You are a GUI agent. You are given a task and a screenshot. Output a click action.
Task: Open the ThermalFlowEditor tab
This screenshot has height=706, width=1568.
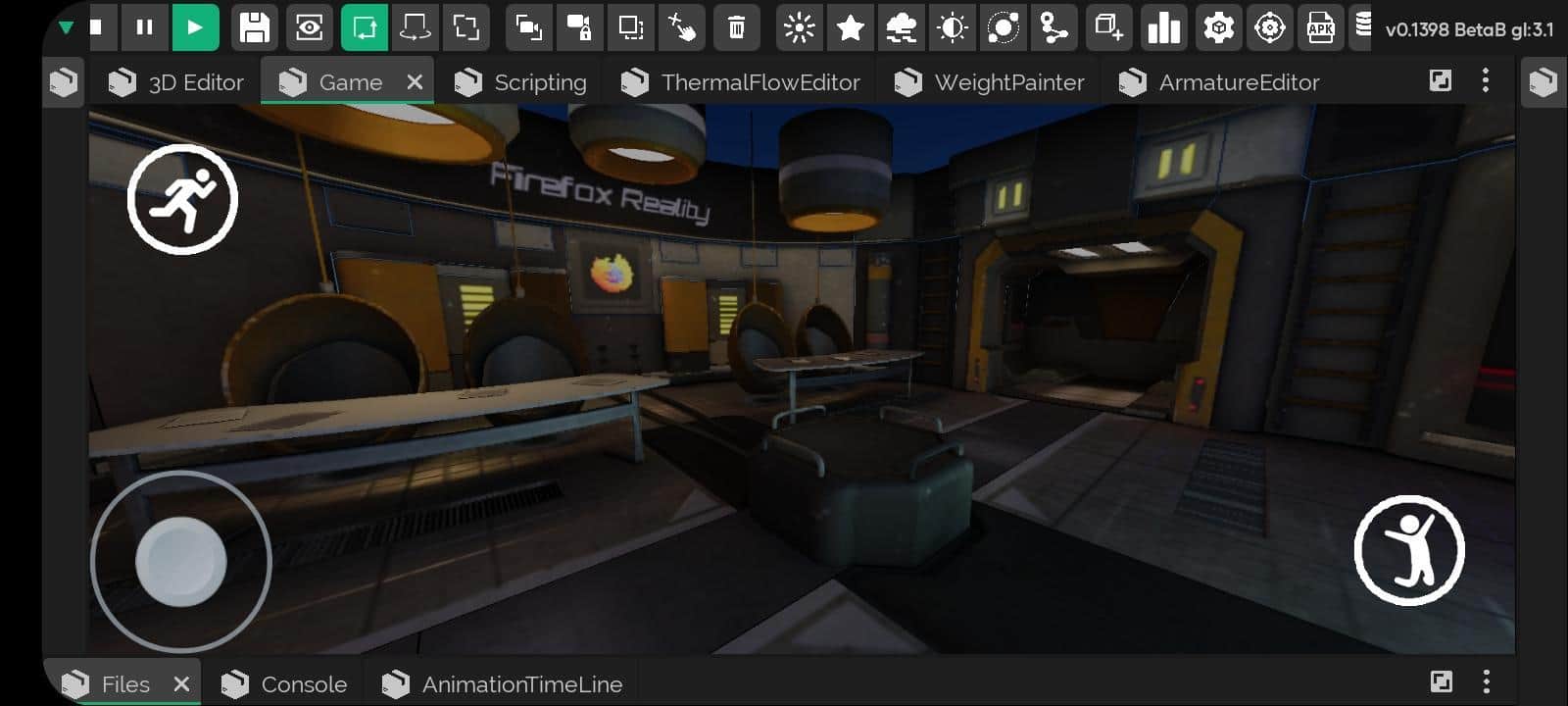(x=741, y=82)
